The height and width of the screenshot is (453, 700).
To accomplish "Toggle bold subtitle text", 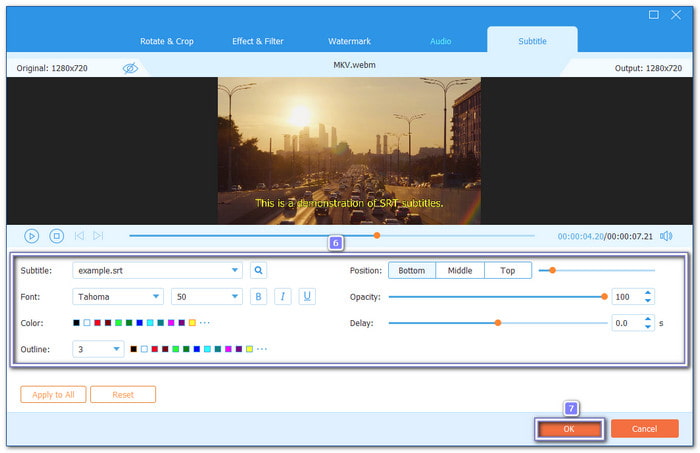I will tap(258, 296).
